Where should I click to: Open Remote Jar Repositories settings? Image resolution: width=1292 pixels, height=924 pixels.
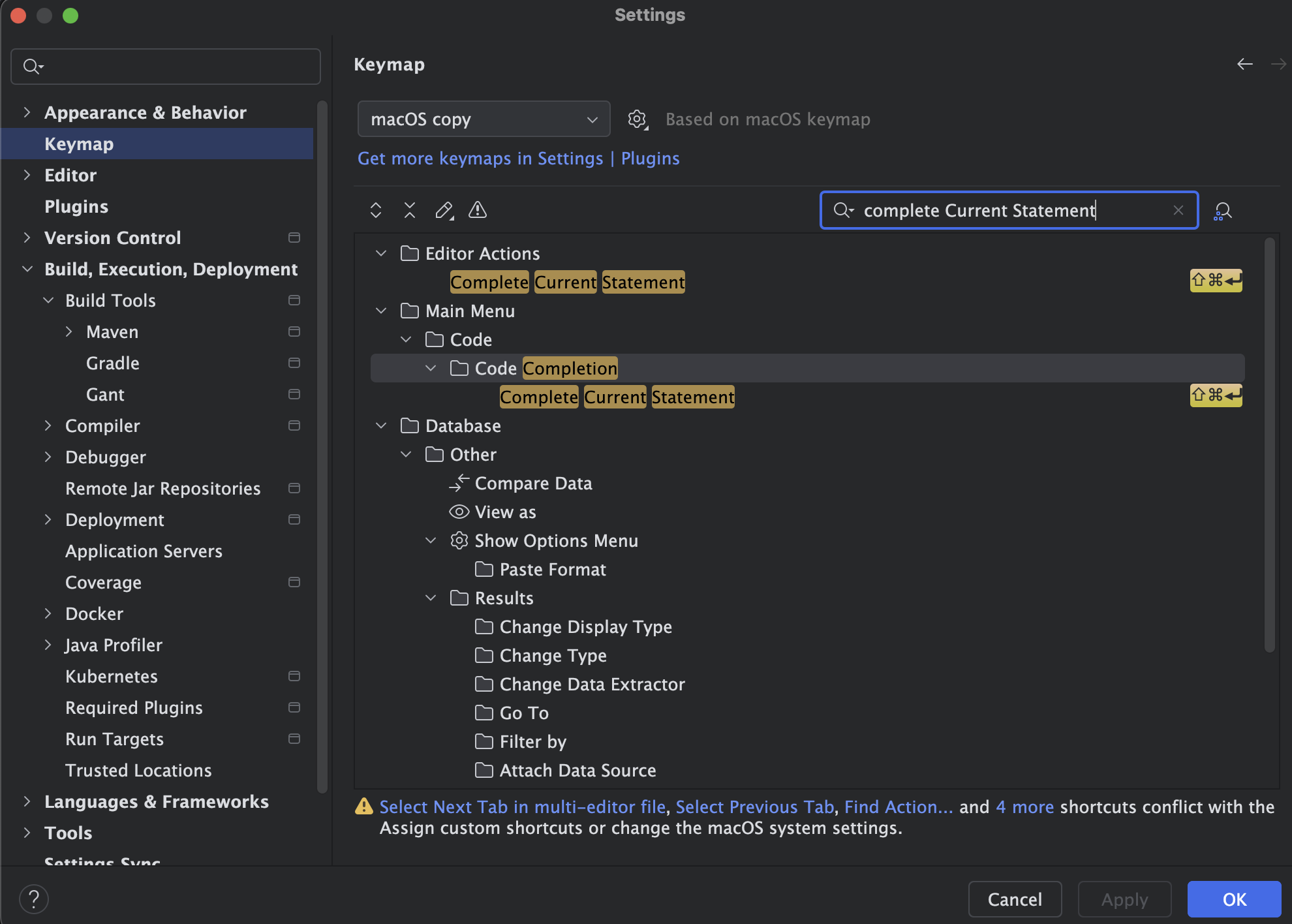coord(162,488)
